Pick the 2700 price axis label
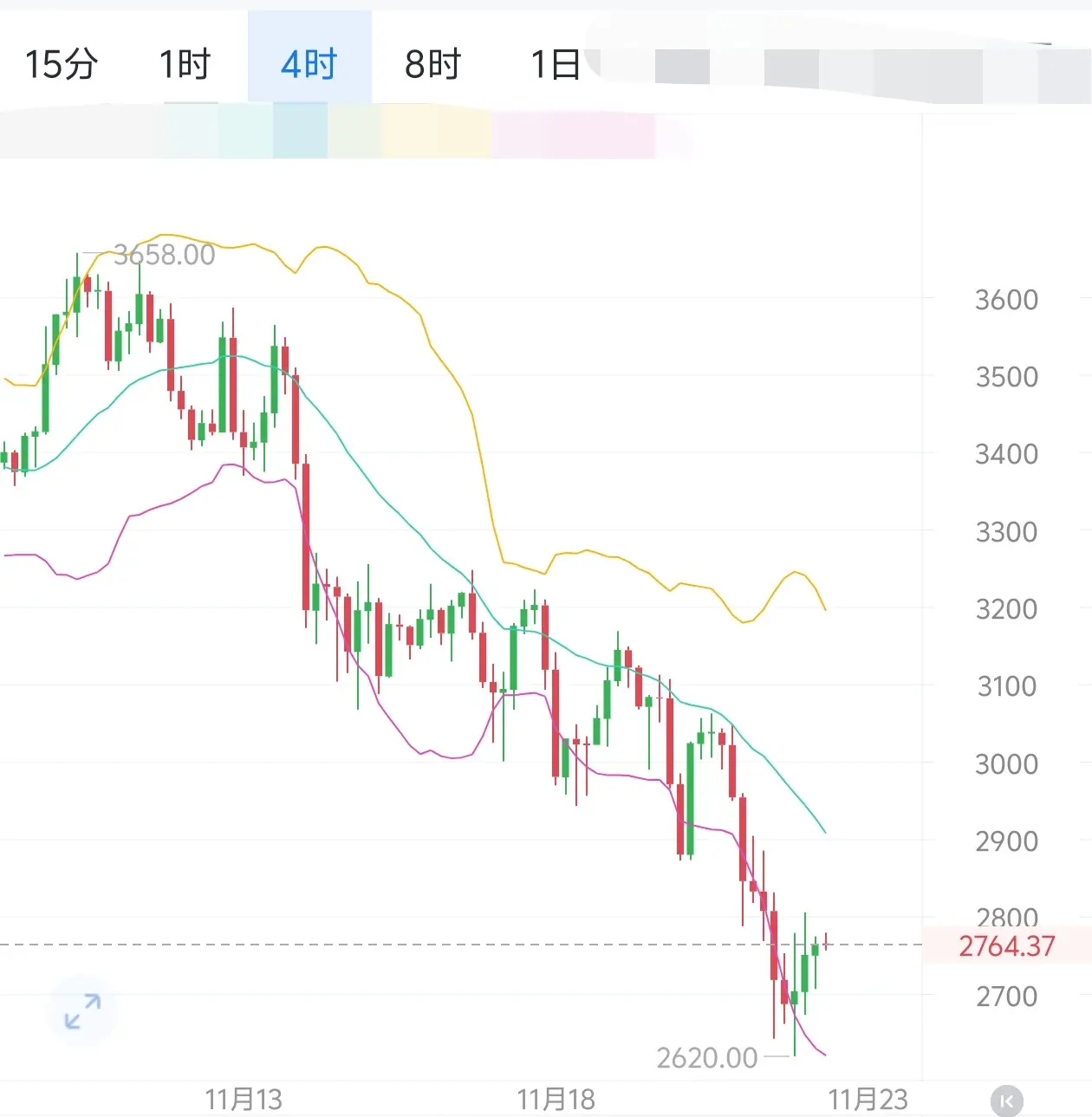1092x1117 pixels. 1006,997
